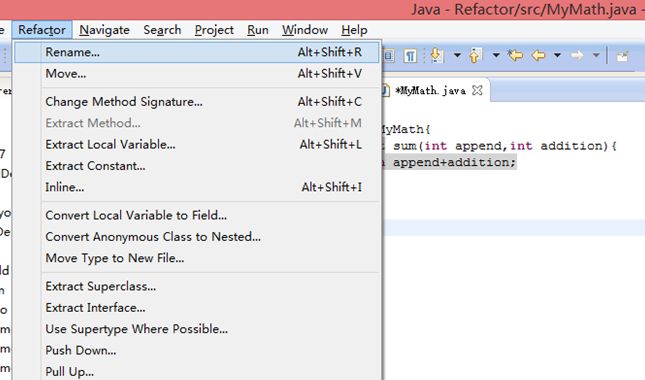645x380 pixels.
Task: Toggle Block Selection Mode toolbar icon
Action: 389,55
